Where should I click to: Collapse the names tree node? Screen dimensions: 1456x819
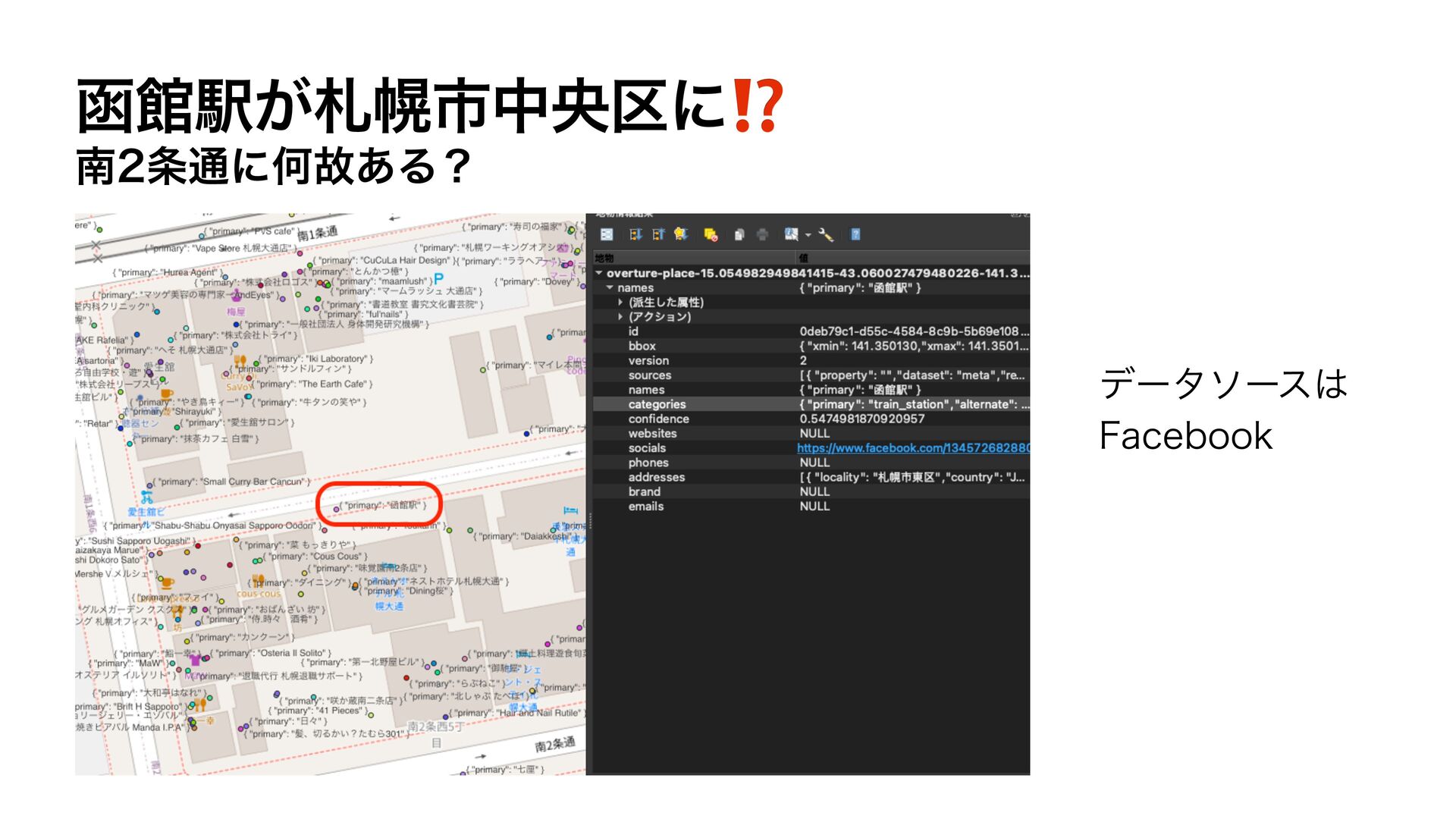tap(610, 288)
